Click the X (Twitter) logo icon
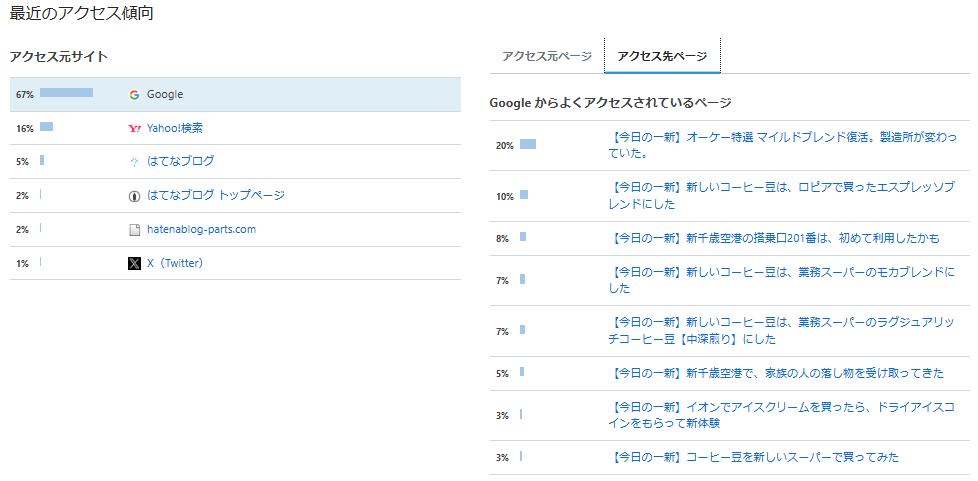This screenshot has height=481, width=978. 133,263
